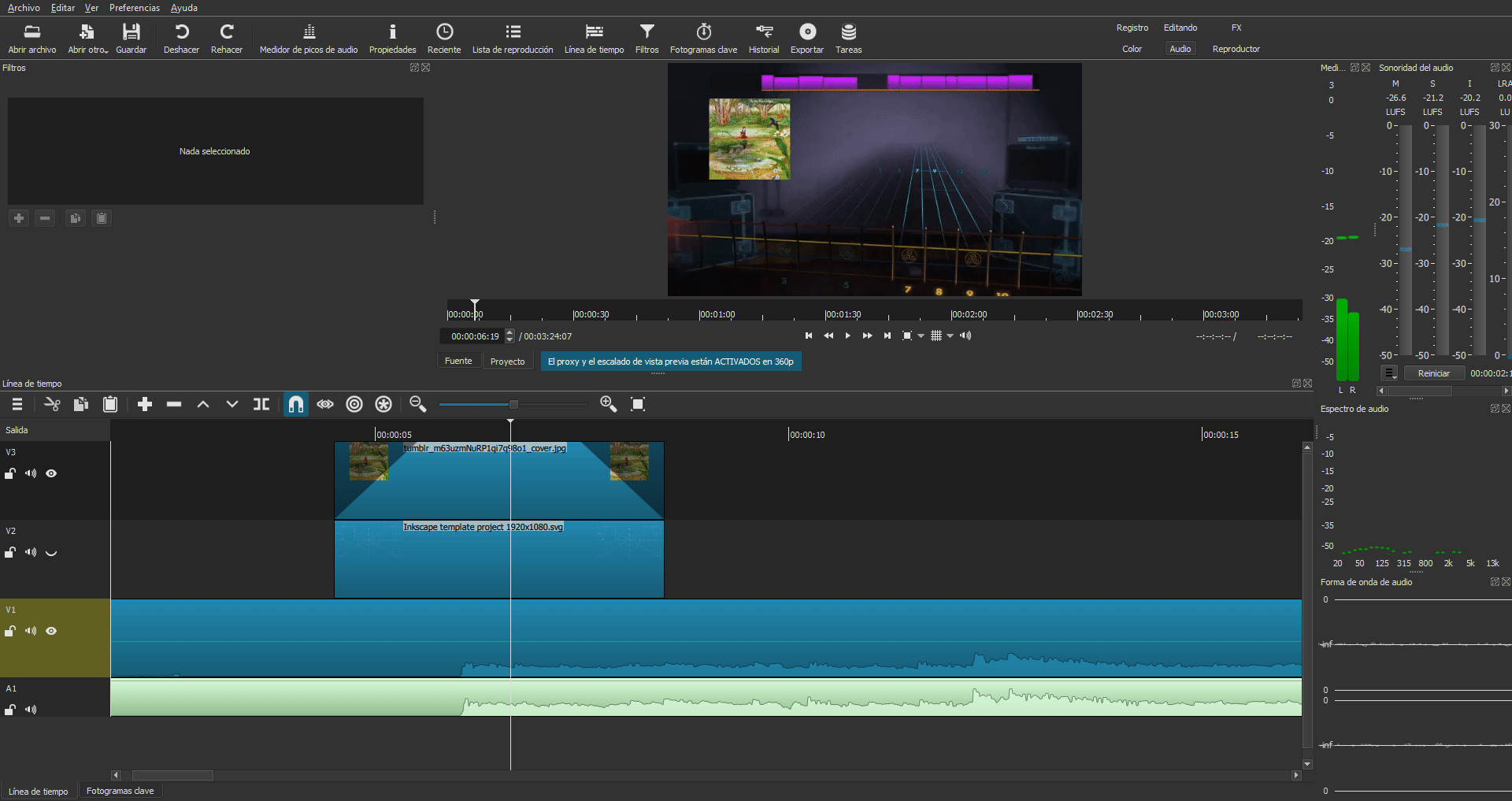Switch to the Registro layout
The width and height of the screenshot is (1512, 801).
1132,28
